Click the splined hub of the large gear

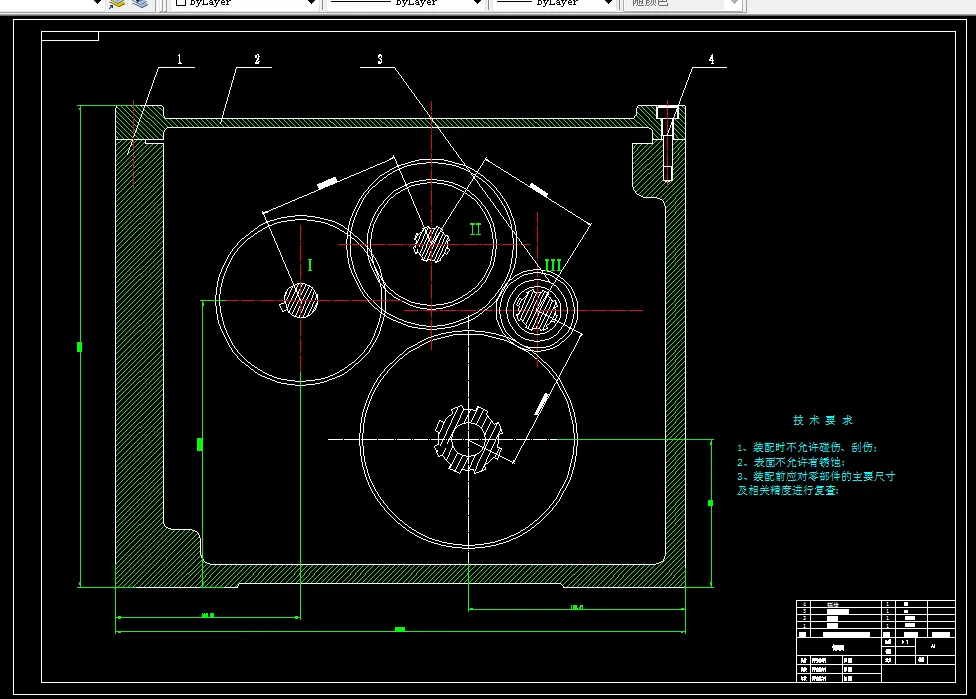point(468,439)
